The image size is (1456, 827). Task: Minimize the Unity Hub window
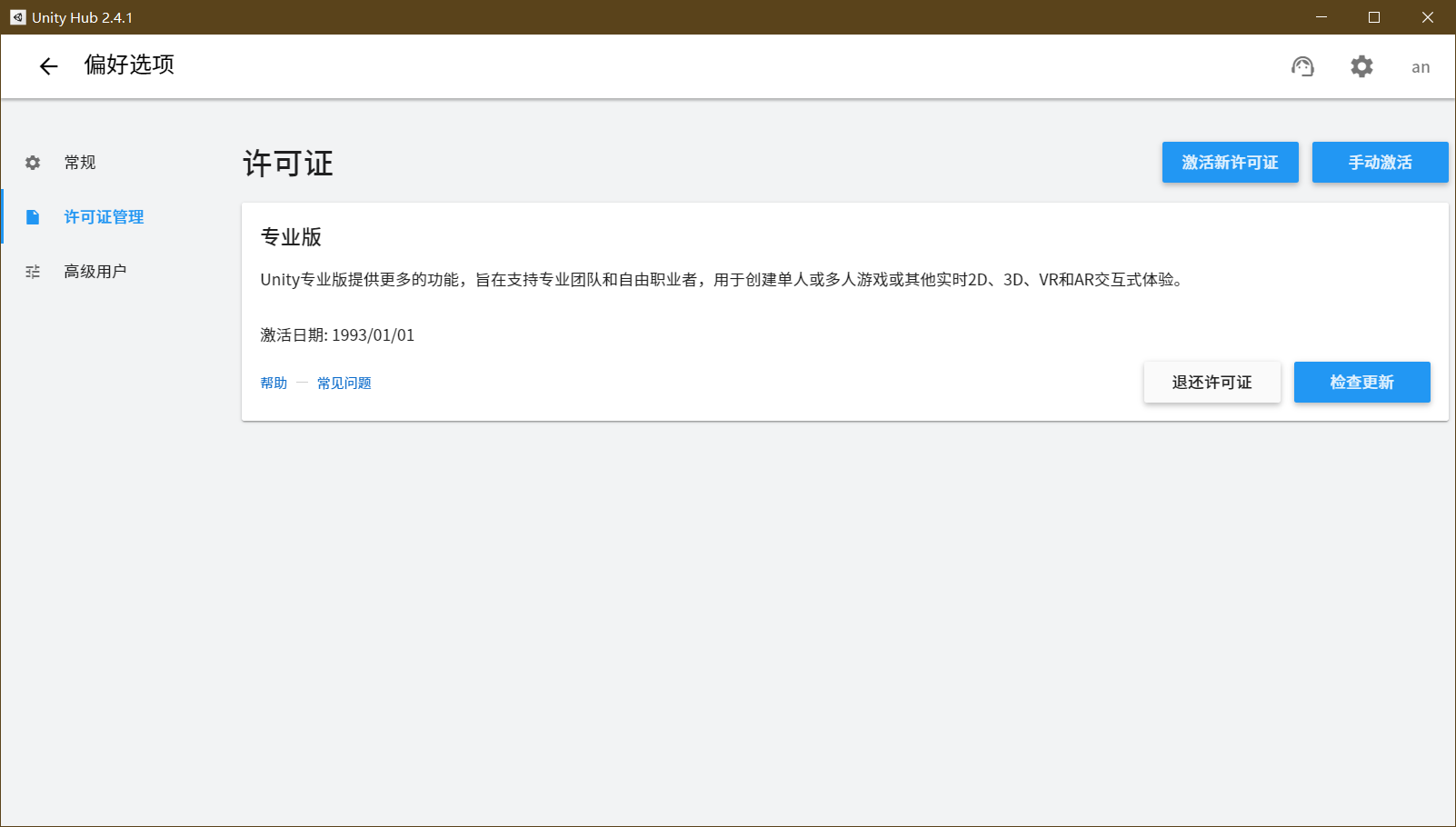pyautogui.click(x=1321, y=17)
